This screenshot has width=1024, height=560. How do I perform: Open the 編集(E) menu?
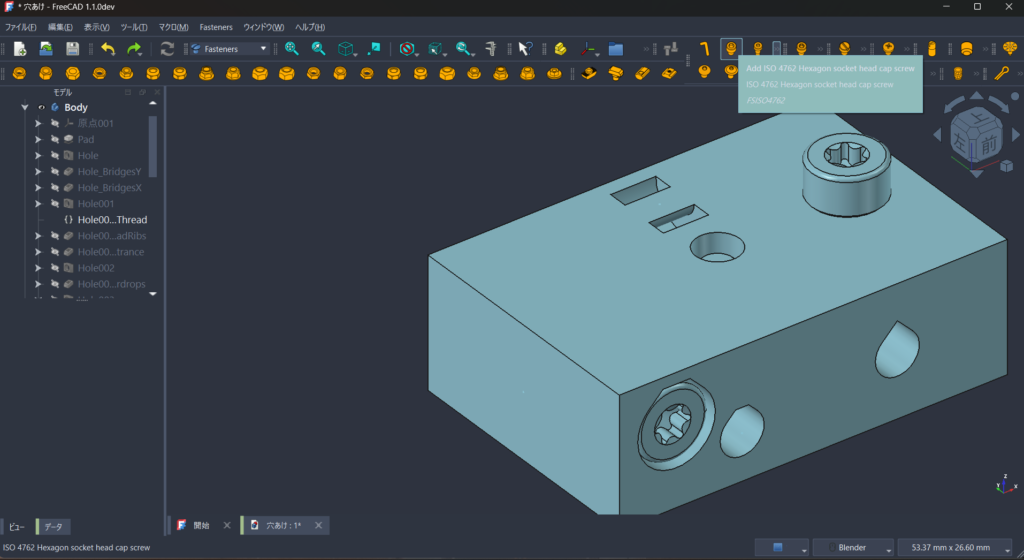pos(60,27)
